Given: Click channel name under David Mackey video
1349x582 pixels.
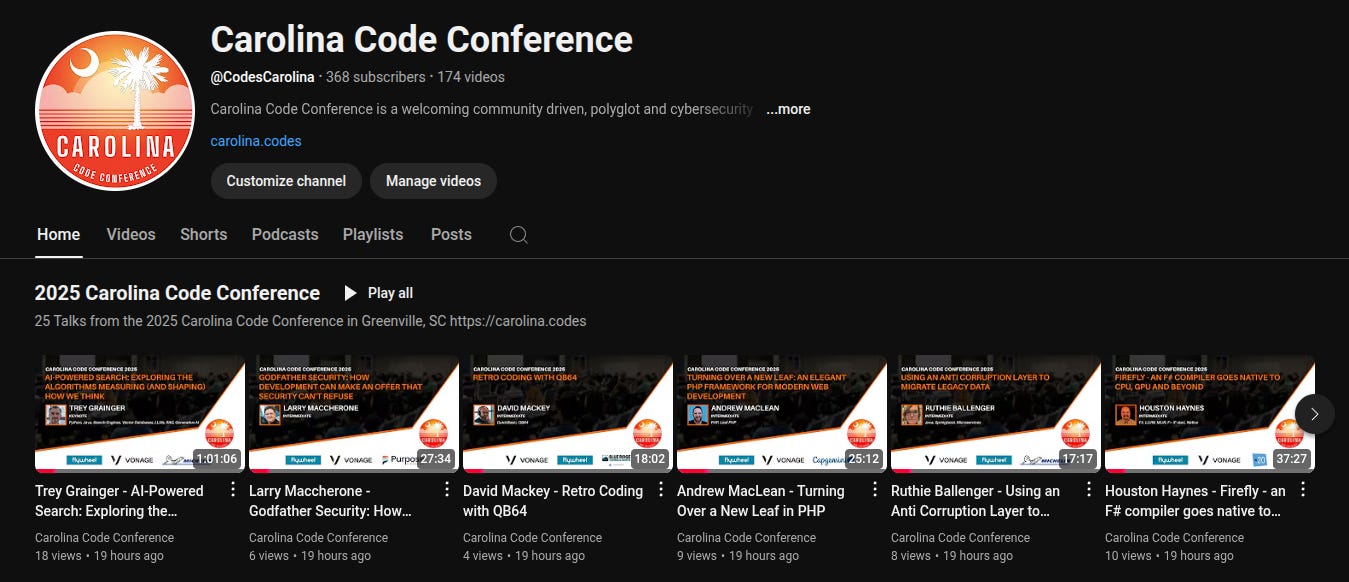Looking at the screenshot, I should coord(532,538).
